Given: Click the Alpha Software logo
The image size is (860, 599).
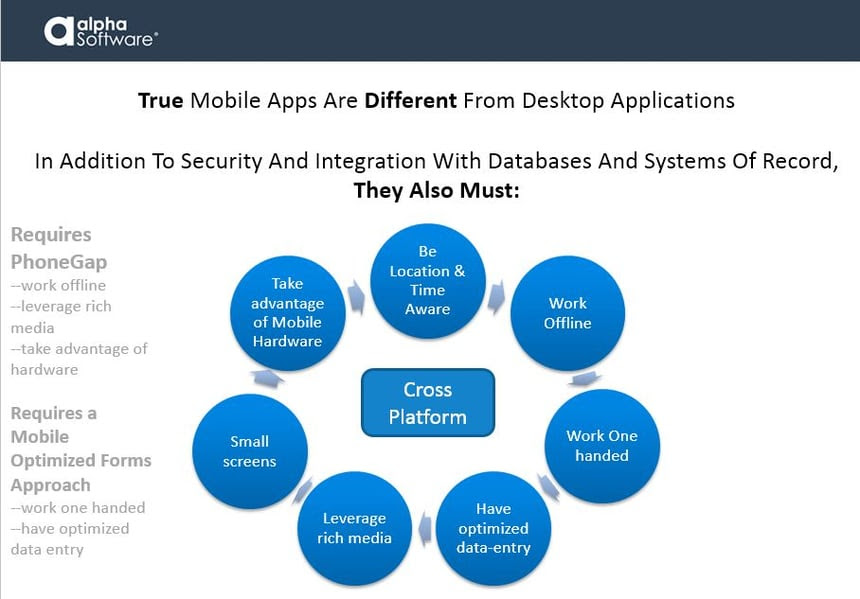Looking at the screenshot, I should pos(100,30).
